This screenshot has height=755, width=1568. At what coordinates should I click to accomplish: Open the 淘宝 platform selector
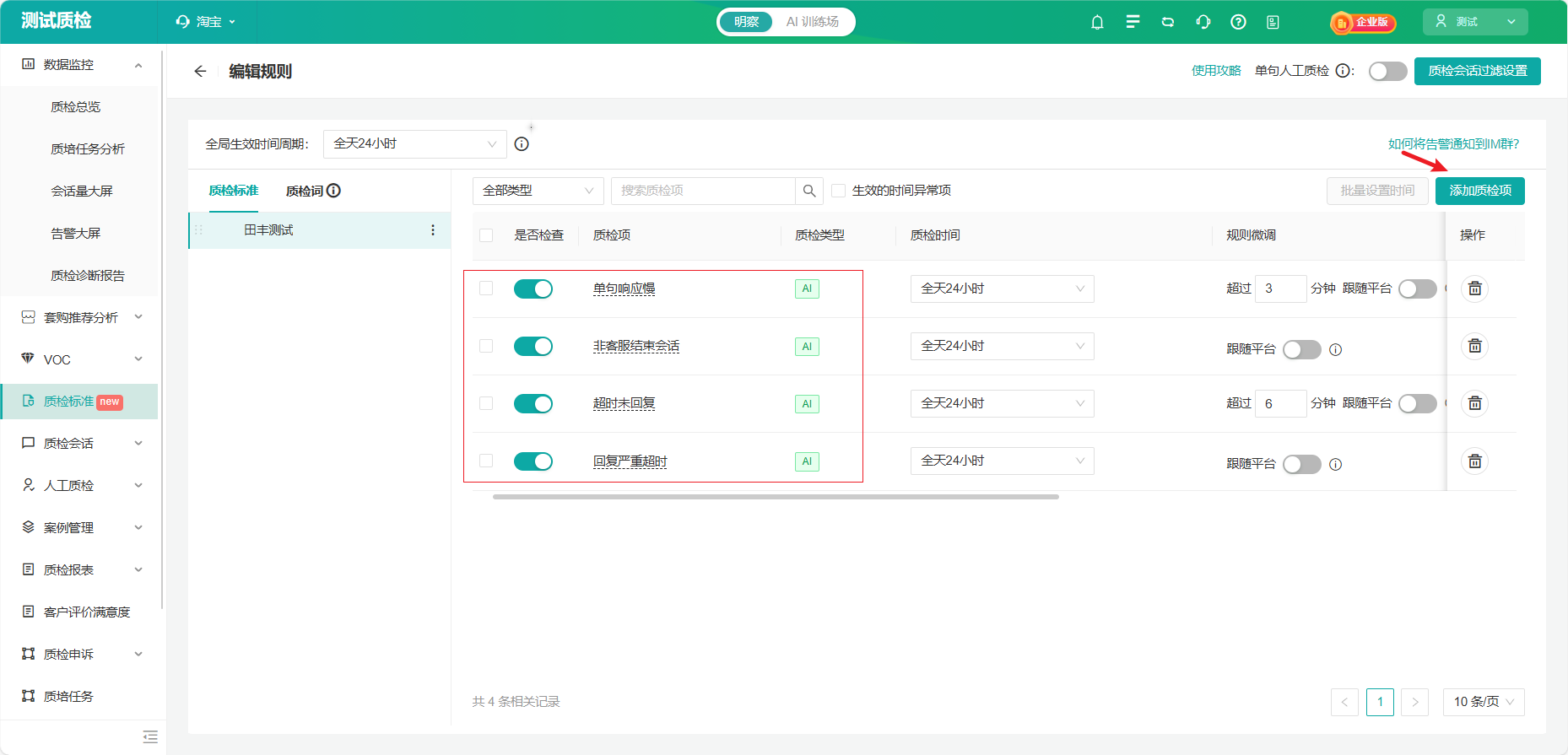pos(206,22)
